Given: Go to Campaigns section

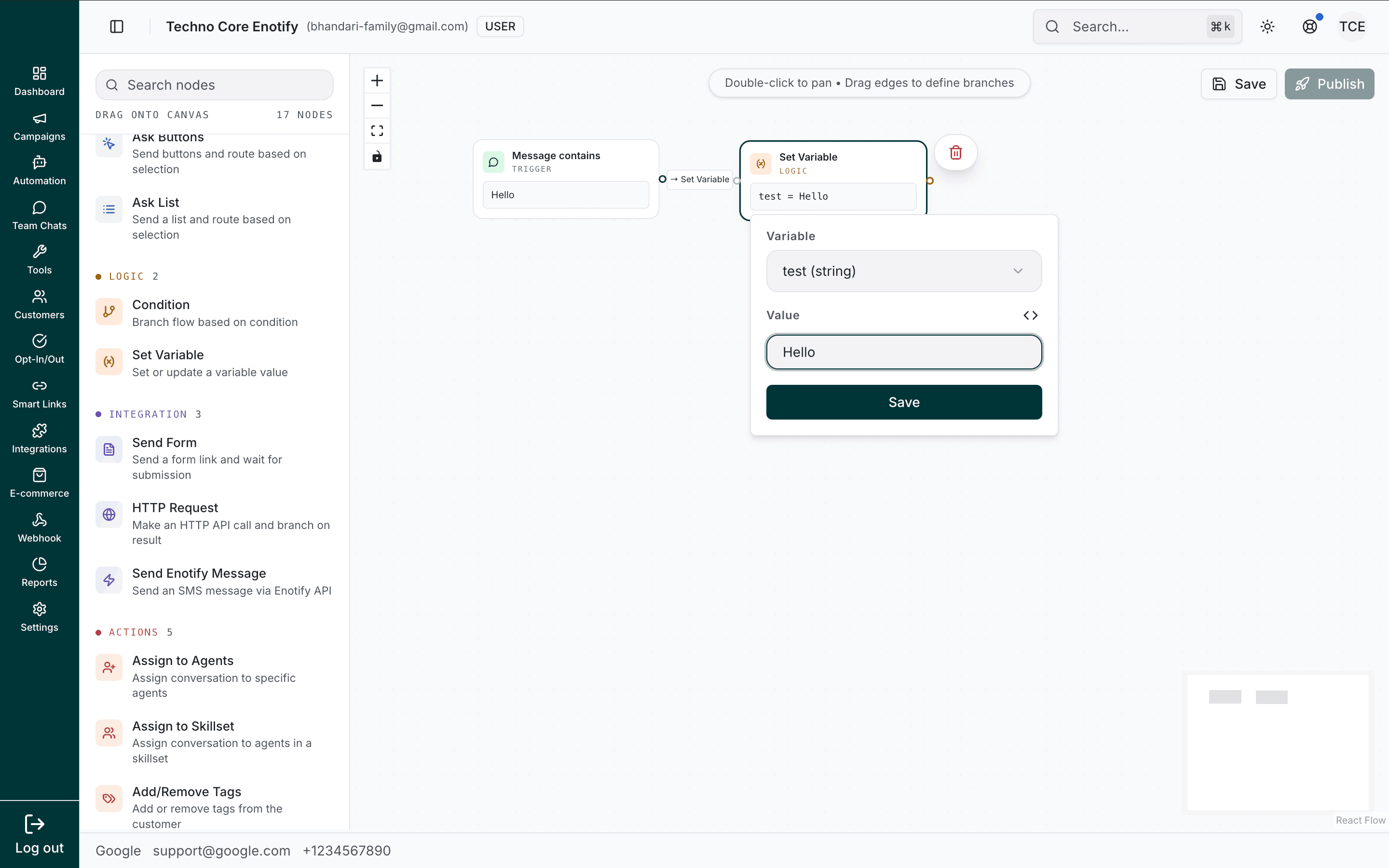Looking at the screenshot, I should [x=39, y=126].
